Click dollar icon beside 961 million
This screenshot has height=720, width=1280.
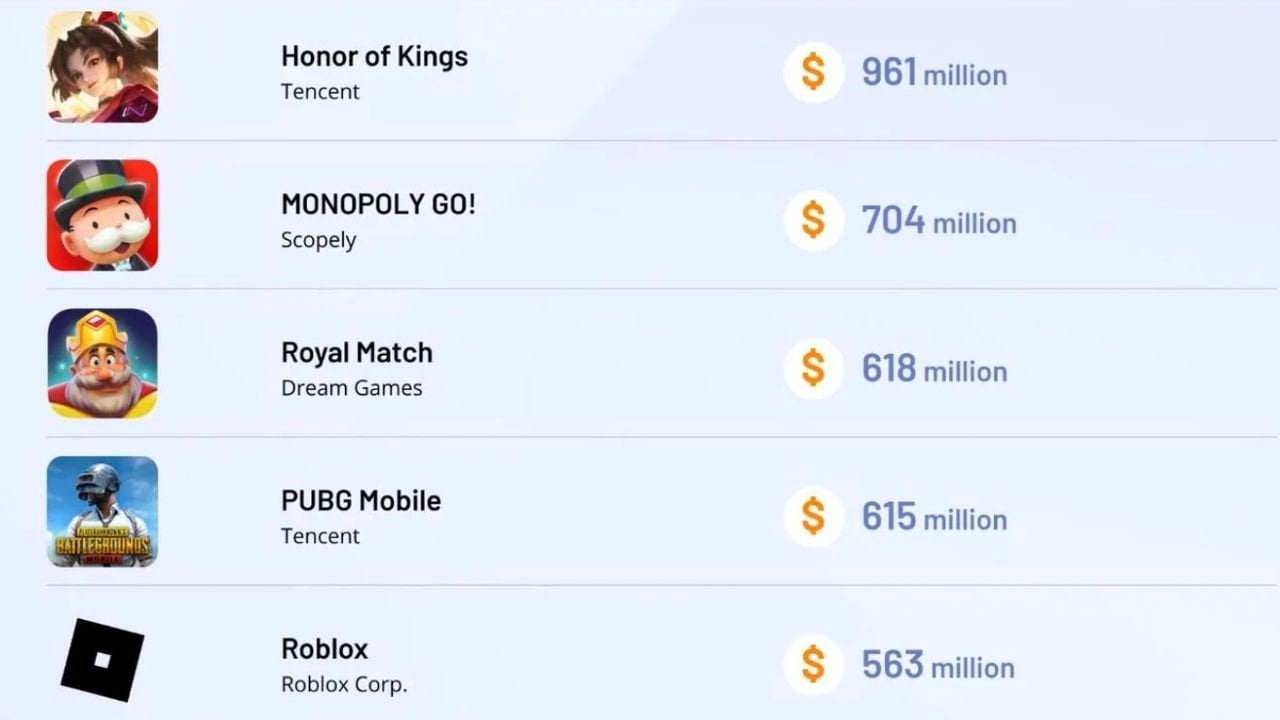pos(813,73)
